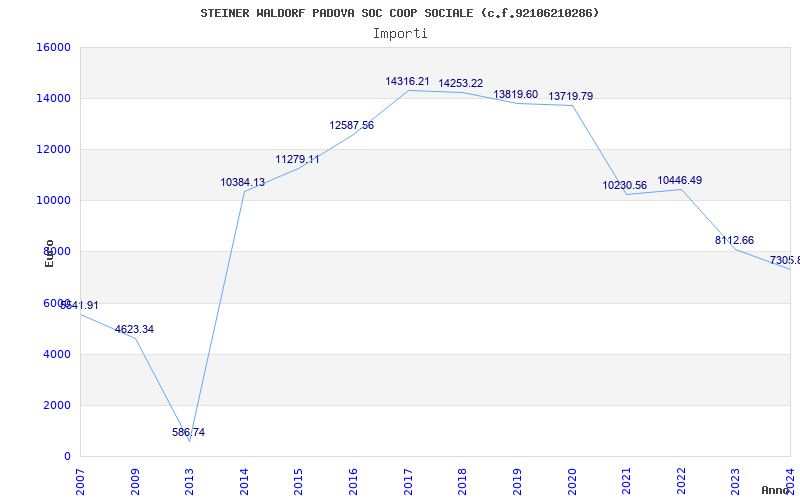Viewport: 800px width, 500px height.
Task: Click the Euro y-axis title
Action: coord(49,253)
